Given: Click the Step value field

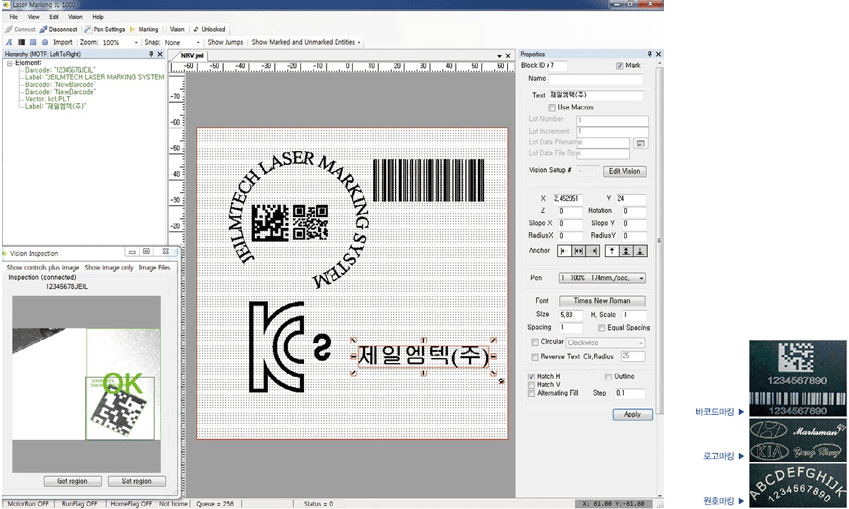Looking at the screenshot, I should tap(630, 394).
